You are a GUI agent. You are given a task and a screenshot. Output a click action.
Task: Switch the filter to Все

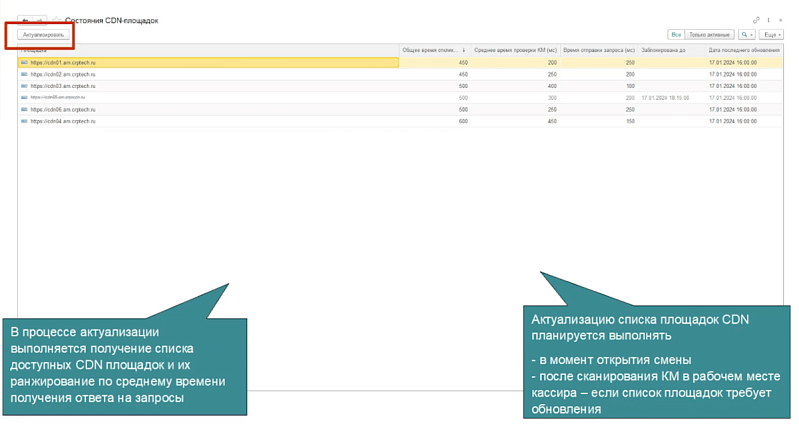tap(676, 35)
